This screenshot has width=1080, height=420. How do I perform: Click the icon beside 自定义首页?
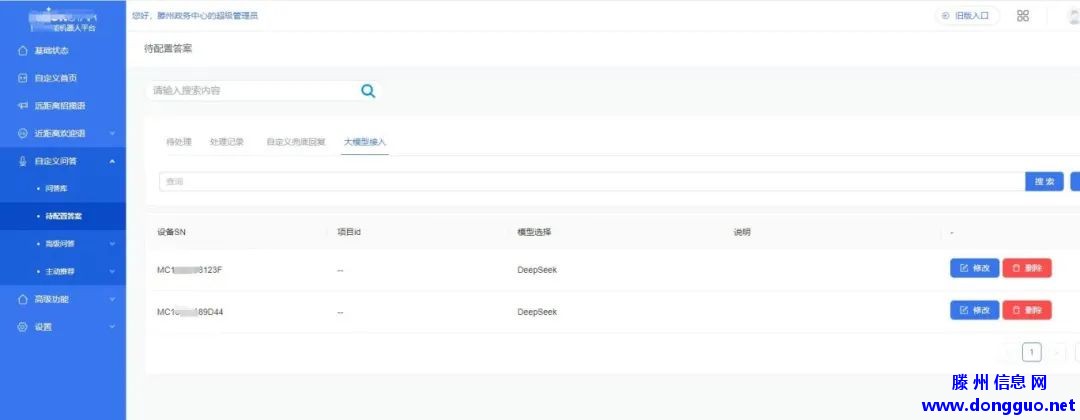tap(23, 78)
